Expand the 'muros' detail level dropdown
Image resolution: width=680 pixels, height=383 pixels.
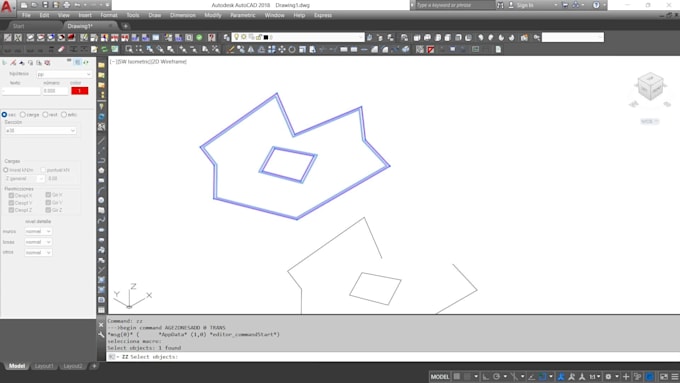coord(38,232)
